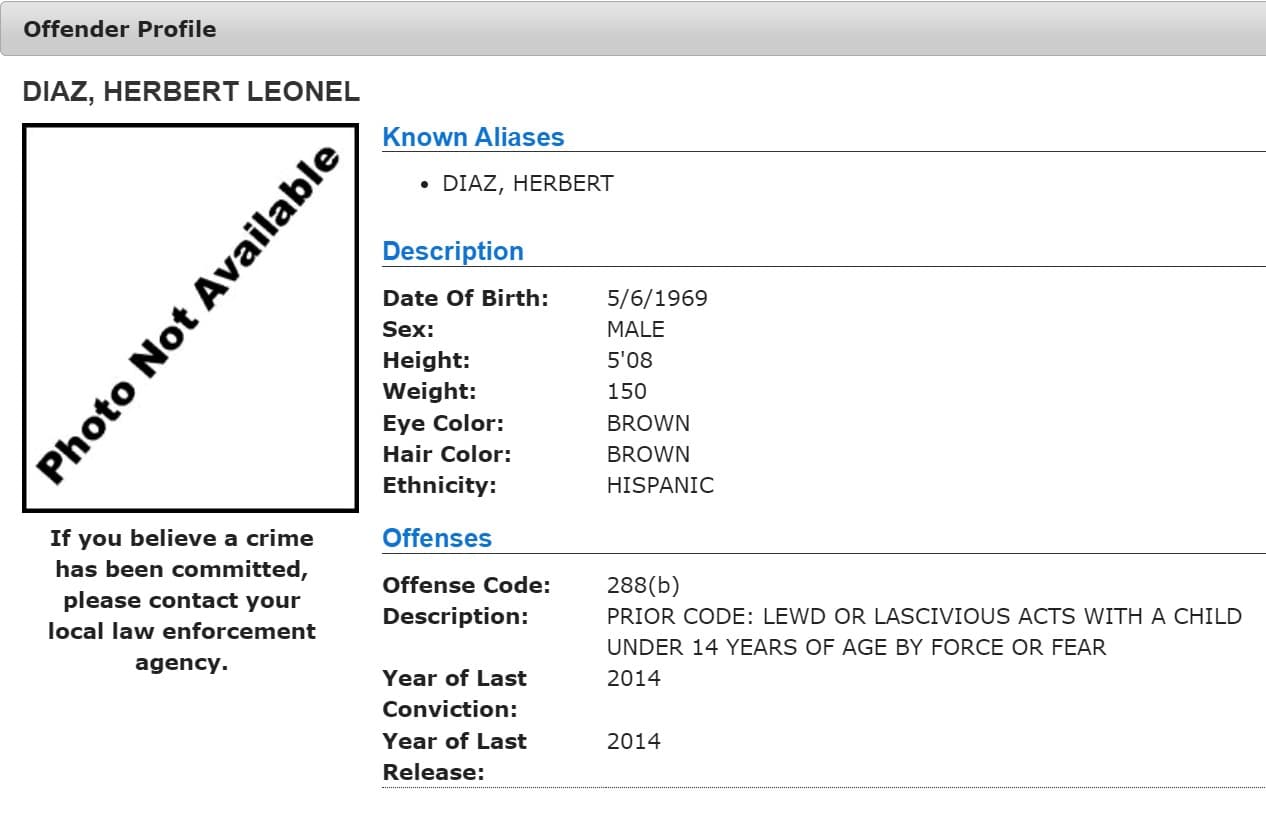Select the offender name DIAZ, HERBERT LEONEL
1266x820 pixels.
(190, 92)
